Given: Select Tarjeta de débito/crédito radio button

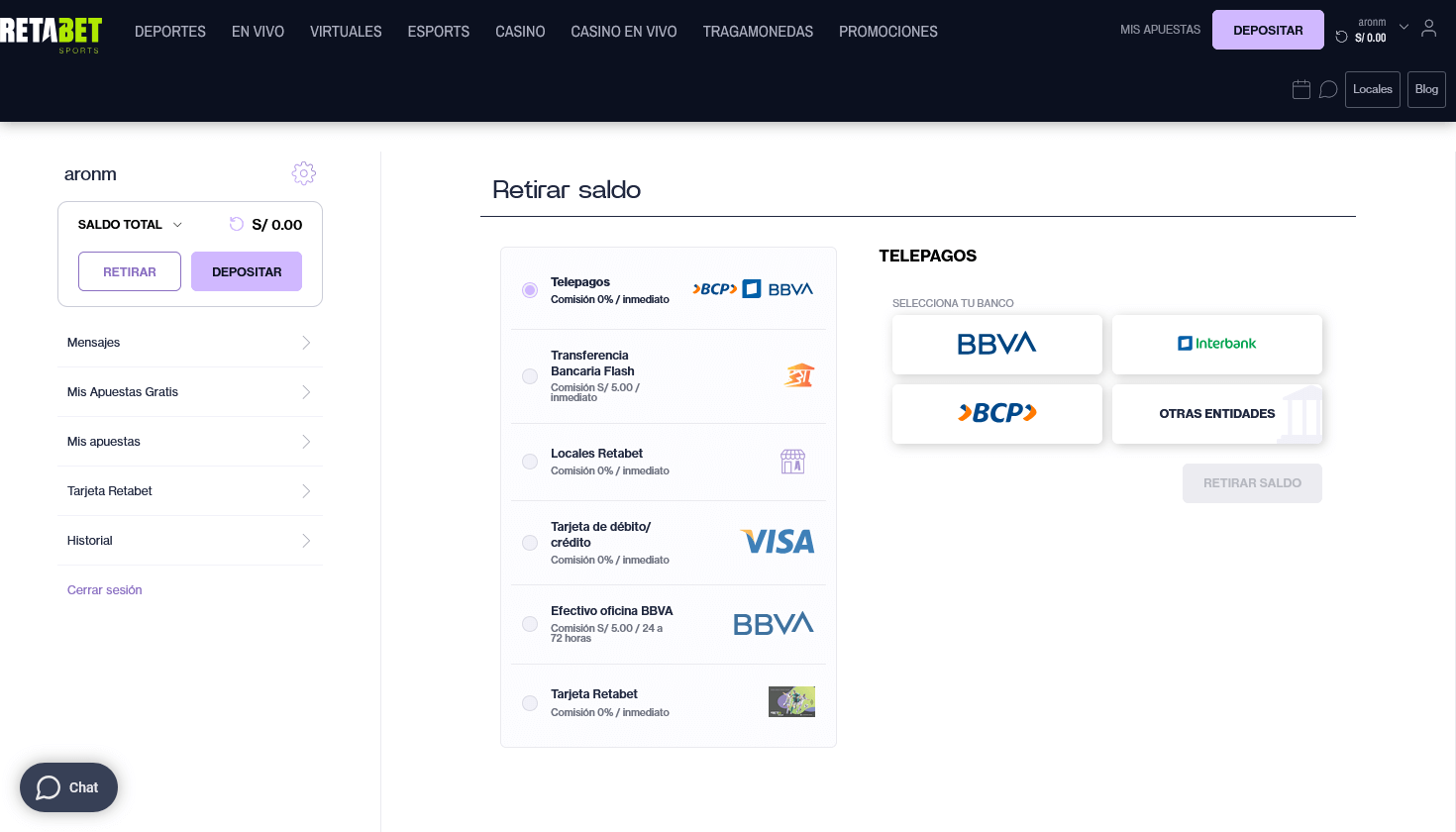Looking at the screenshot, I should click(x=530, y=543).
